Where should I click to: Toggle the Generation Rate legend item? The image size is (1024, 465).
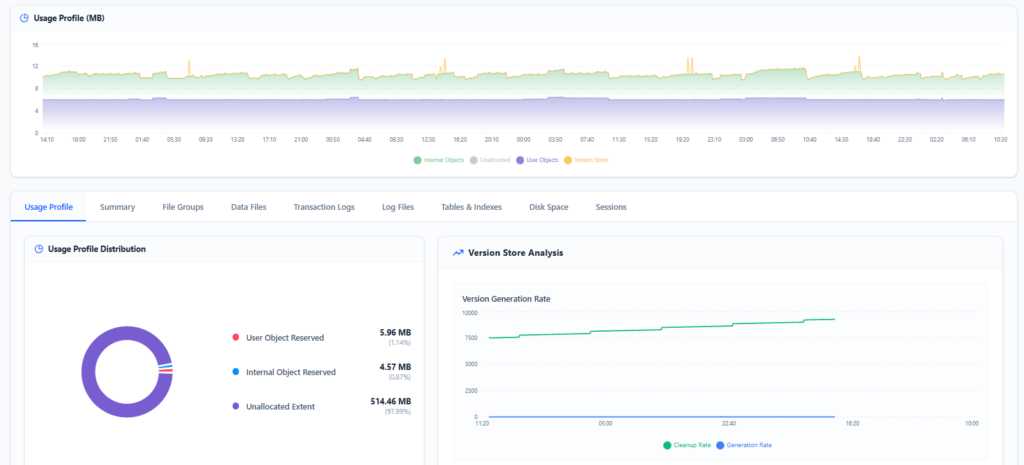point(745,445)
